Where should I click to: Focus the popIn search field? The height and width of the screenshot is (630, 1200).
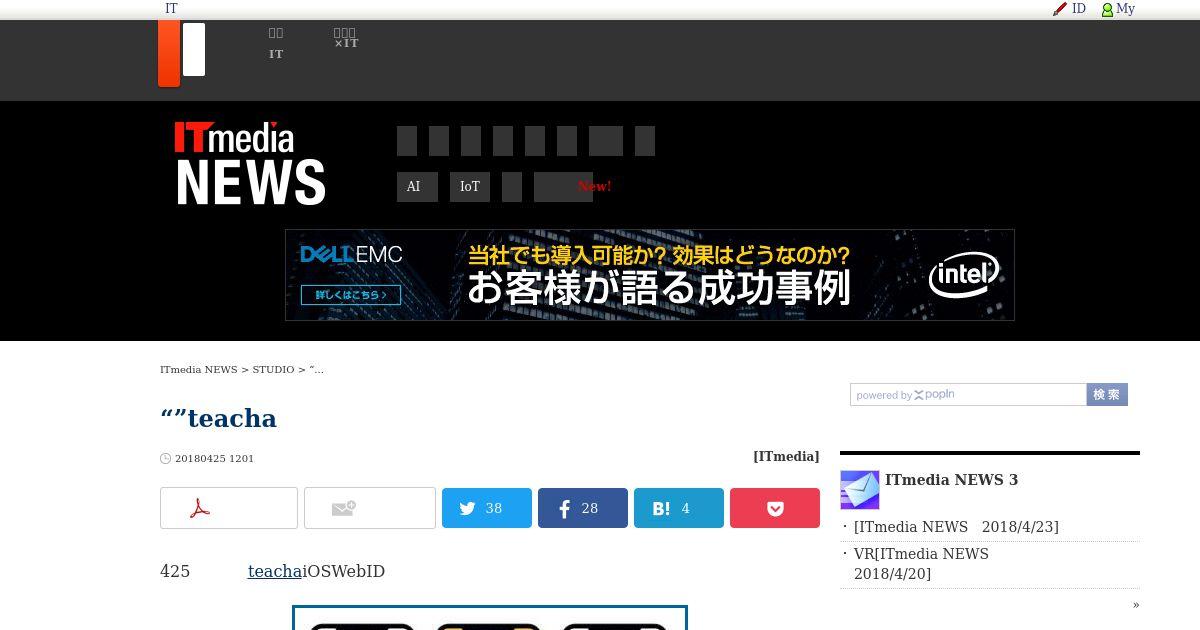pyautogui.click(x=968, y=395)
